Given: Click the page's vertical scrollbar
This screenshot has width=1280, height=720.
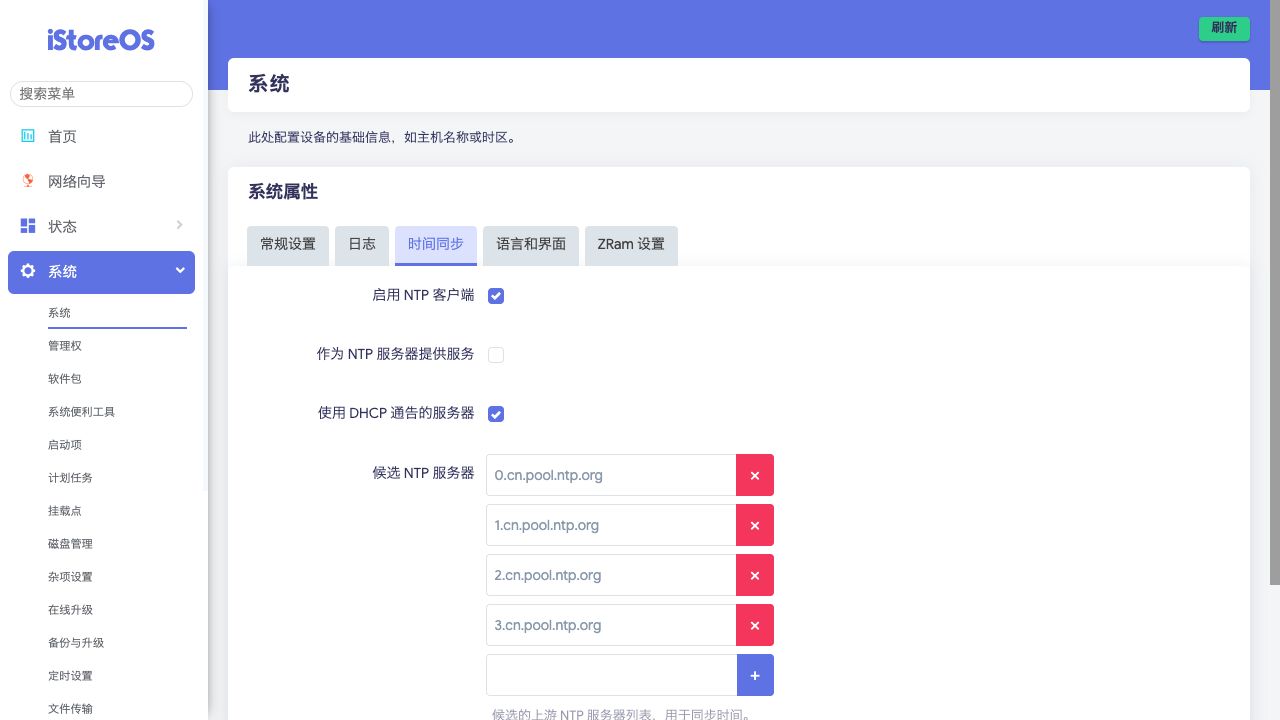Looking at the screenshot, I should pos(1274,300).
